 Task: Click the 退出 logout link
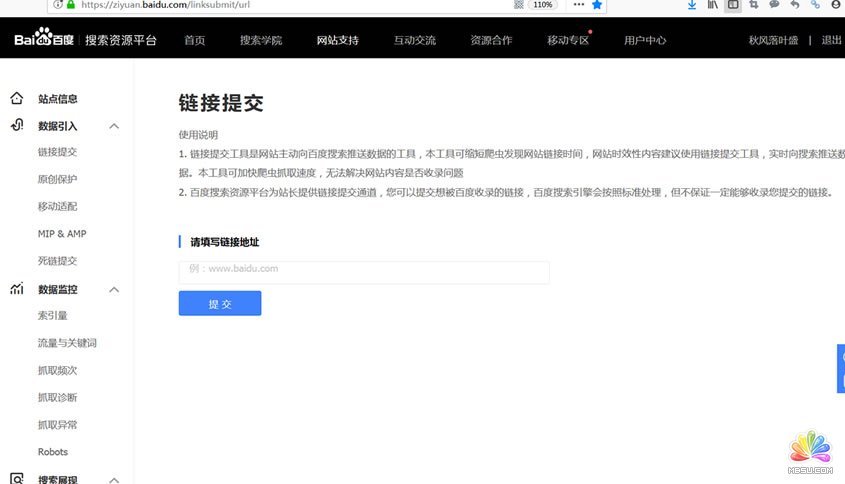pos(831,41)
